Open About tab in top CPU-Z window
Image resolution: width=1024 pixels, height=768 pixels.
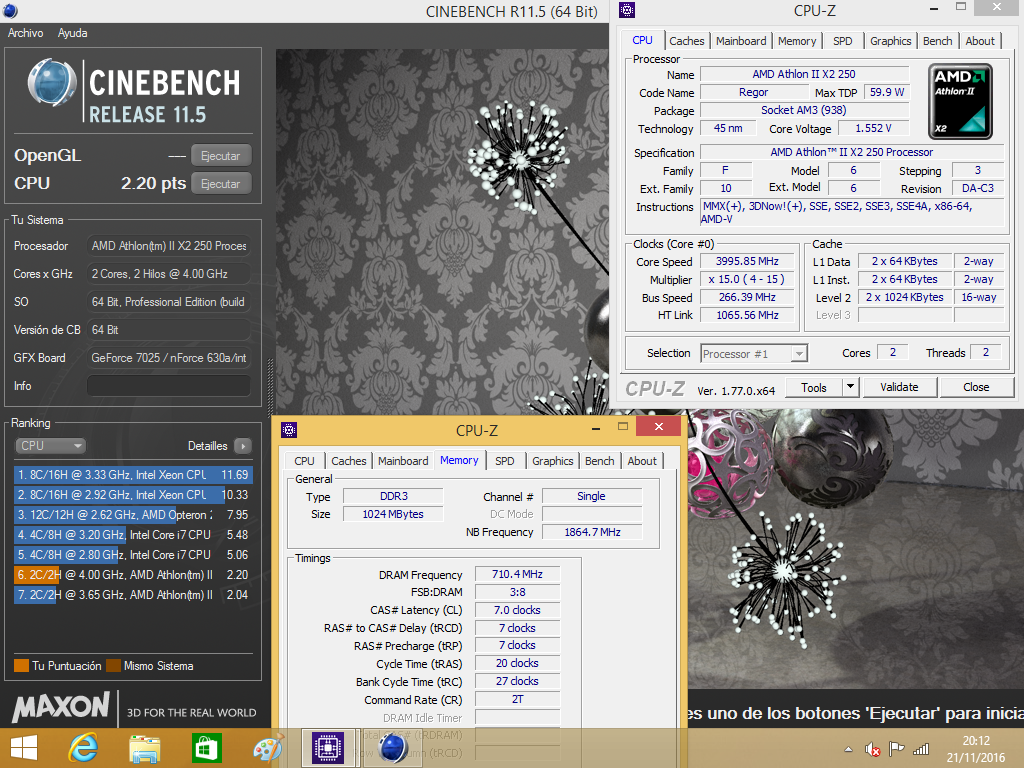pos(980,40)
